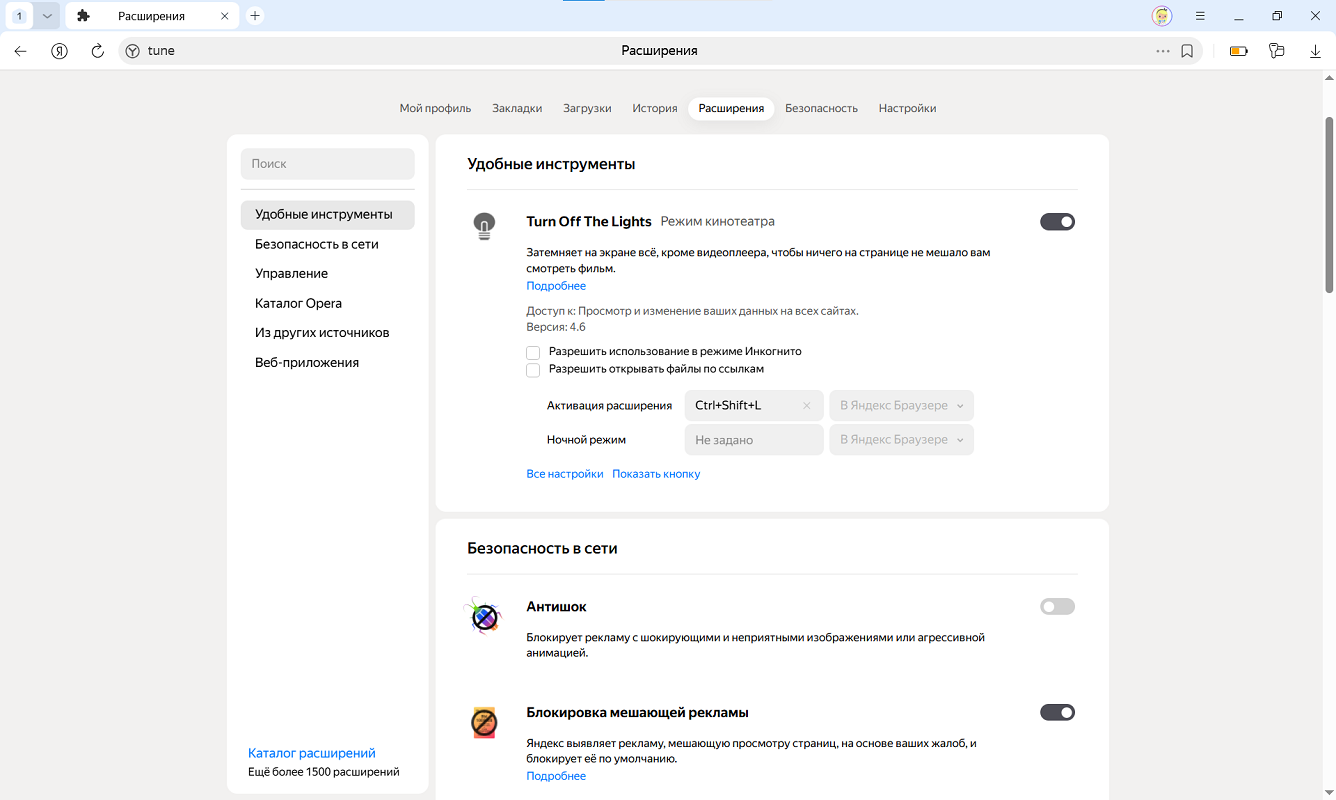Open the scope dropdown for Активация расширения

[901, 406]
